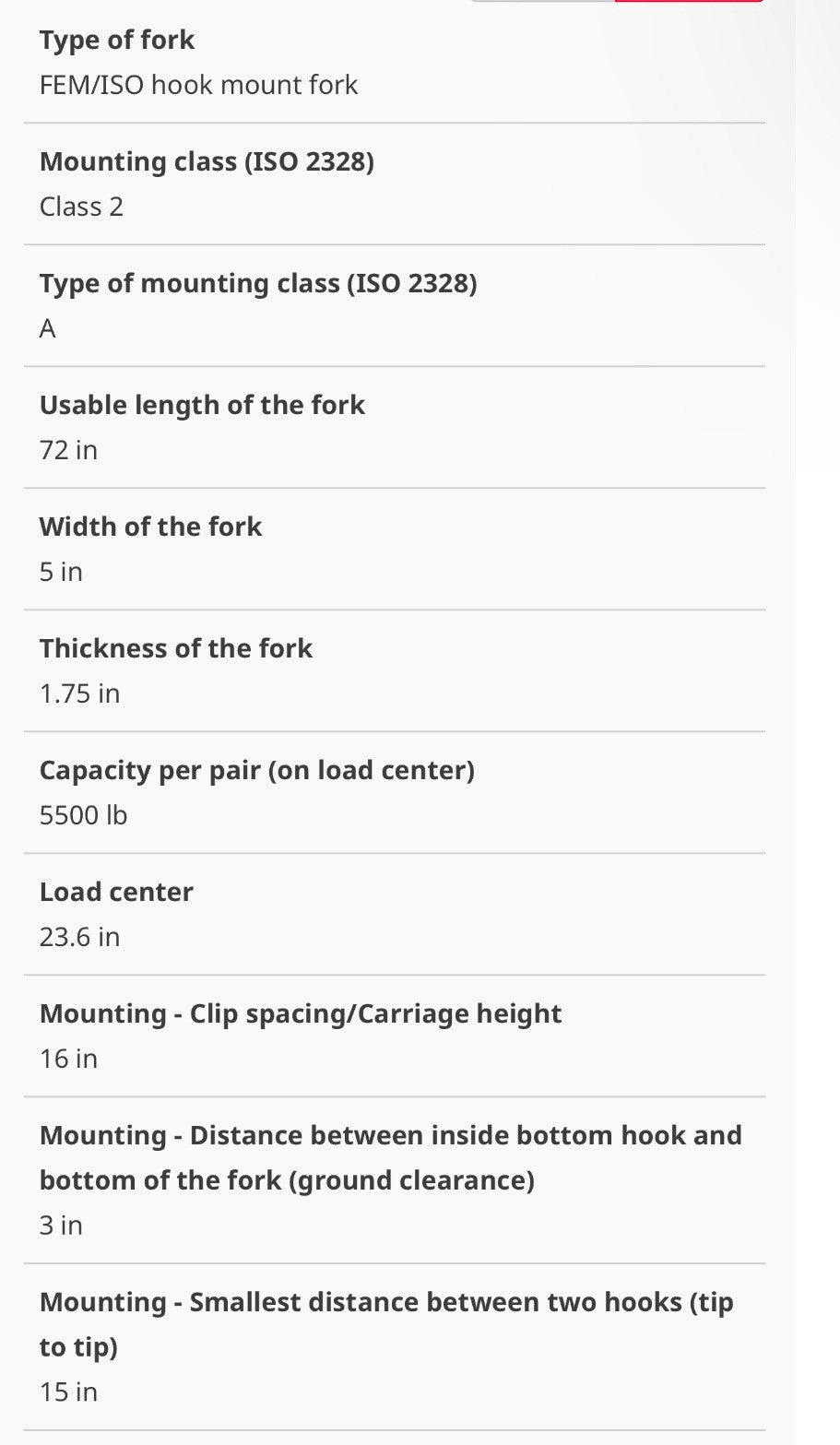Select 'Usable length of the fork' label

(202, 406)
